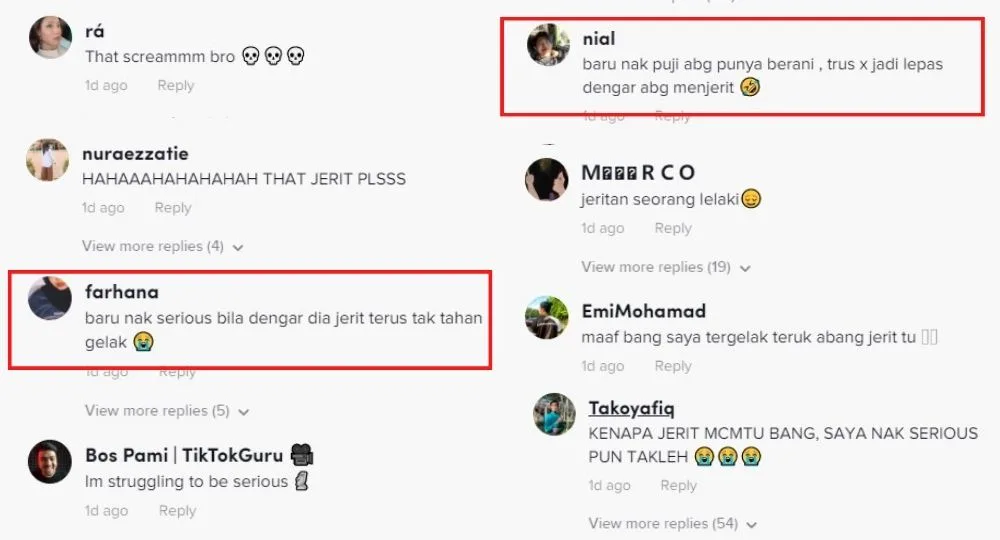The height and width of the screenshot is (540, 1000).
Task: Open EmiMohamad's profile avatar
Action: pos(547,317)
